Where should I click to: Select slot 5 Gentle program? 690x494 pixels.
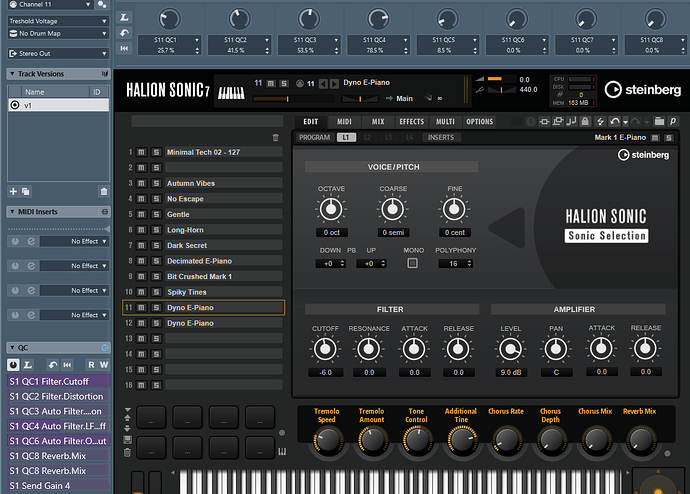pyautogui.click(x=224, y=214)
